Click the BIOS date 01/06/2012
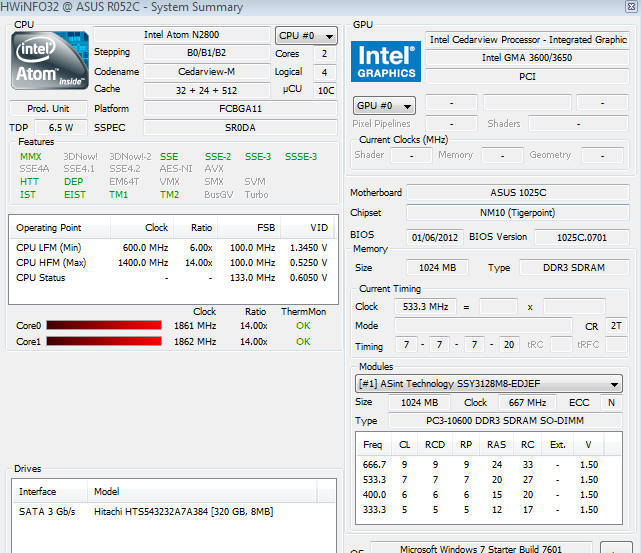The height and width of the screenshot is (553, 641). pos(435,237)
